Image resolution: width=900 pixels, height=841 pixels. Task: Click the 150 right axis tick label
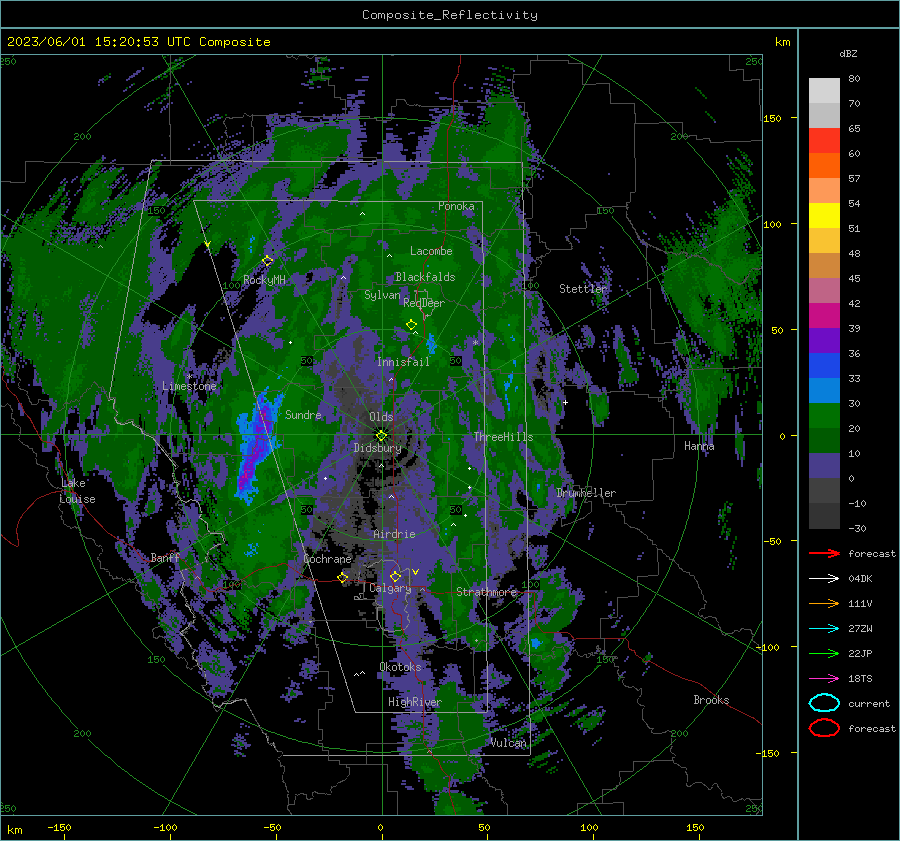(x=772, y=118)
